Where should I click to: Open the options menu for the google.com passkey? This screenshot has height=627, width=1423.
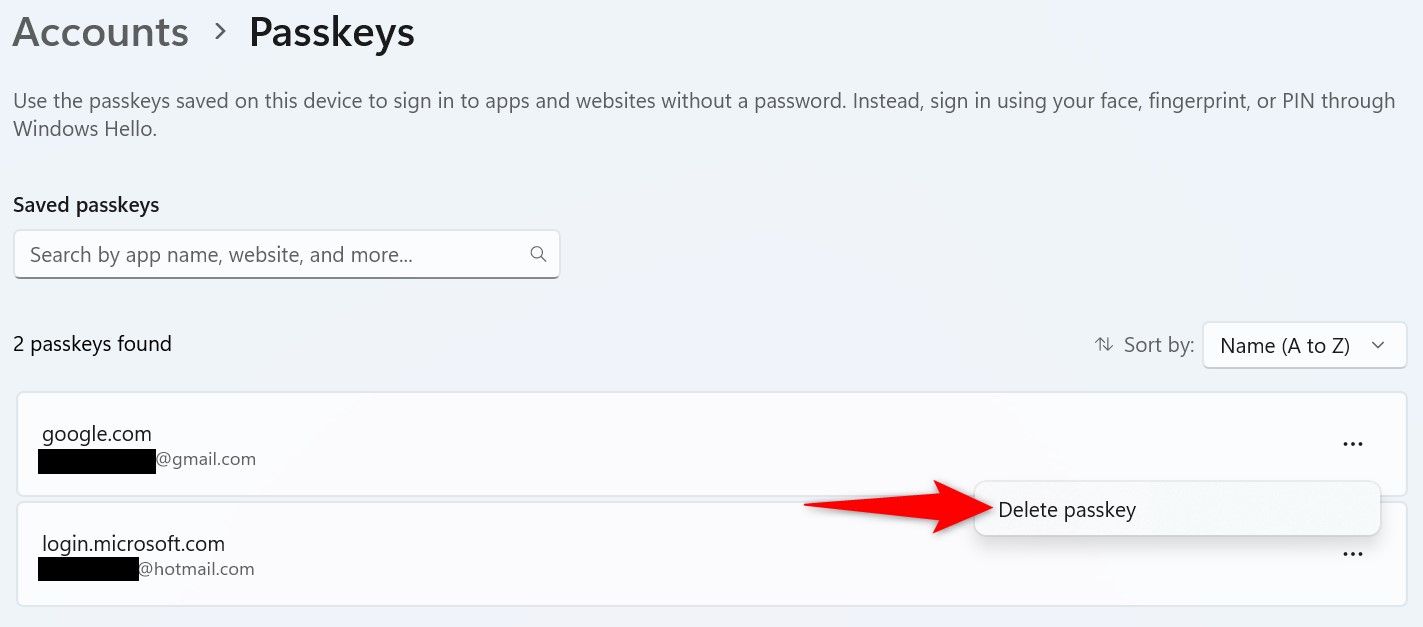(1353, 444)
